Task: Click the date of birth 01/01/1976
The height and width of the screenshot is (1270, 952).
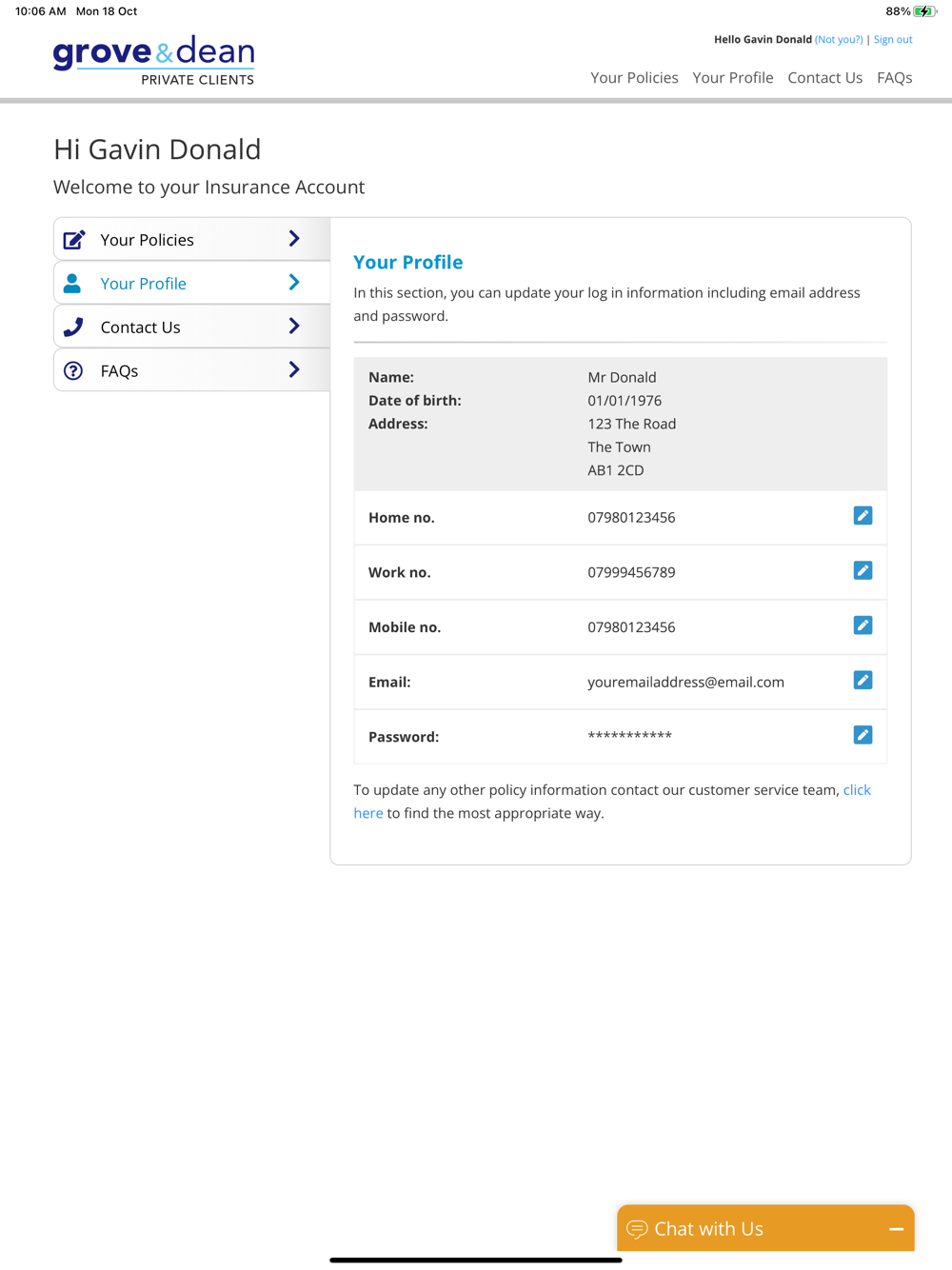Action: [625, 401]
